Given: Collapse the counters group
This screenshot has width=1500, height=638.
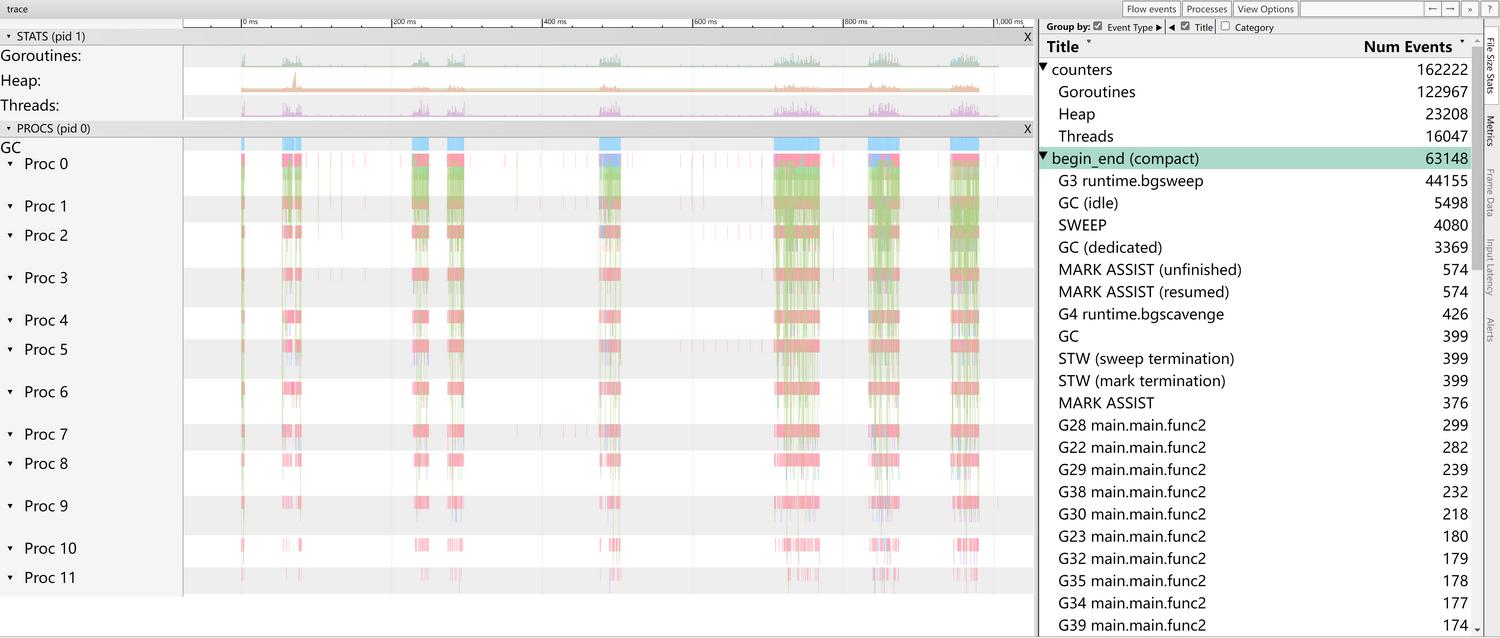Looking at the screenshot, I should 1044,67.
